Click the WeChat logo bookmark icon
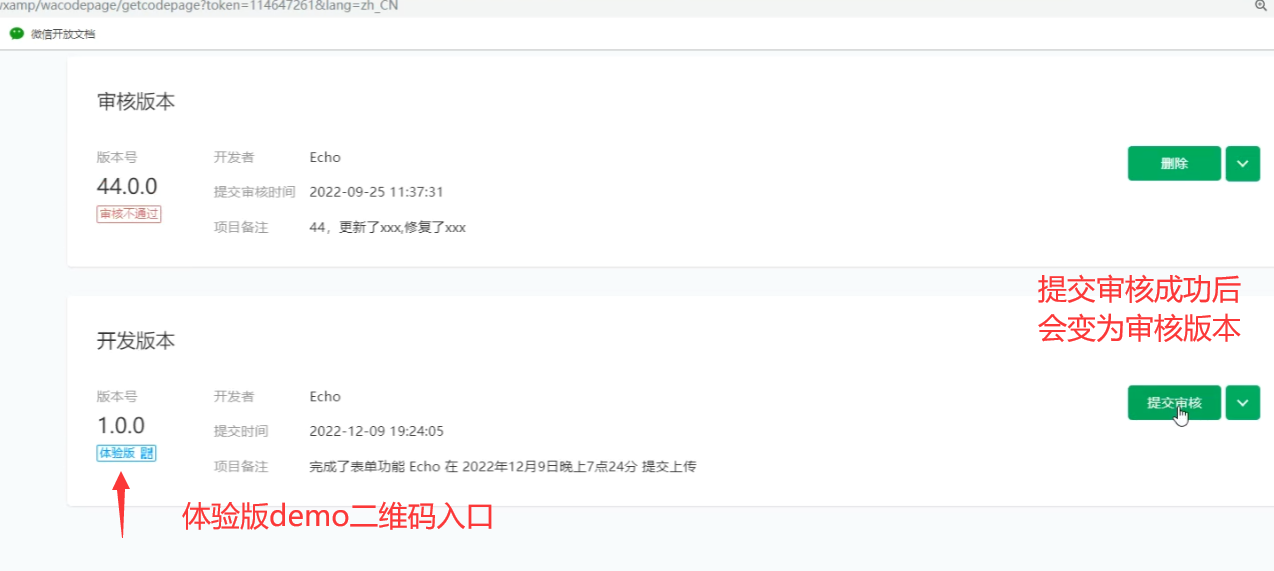 [17, 33]
